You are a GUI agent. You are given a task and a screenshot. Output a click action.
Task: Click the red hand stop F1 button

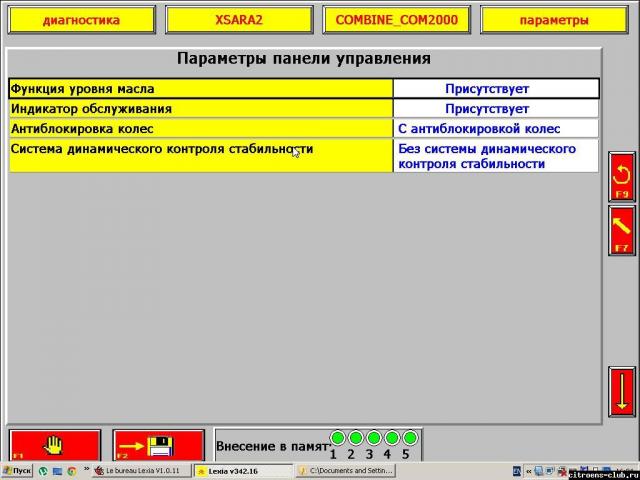click(55, 445)
